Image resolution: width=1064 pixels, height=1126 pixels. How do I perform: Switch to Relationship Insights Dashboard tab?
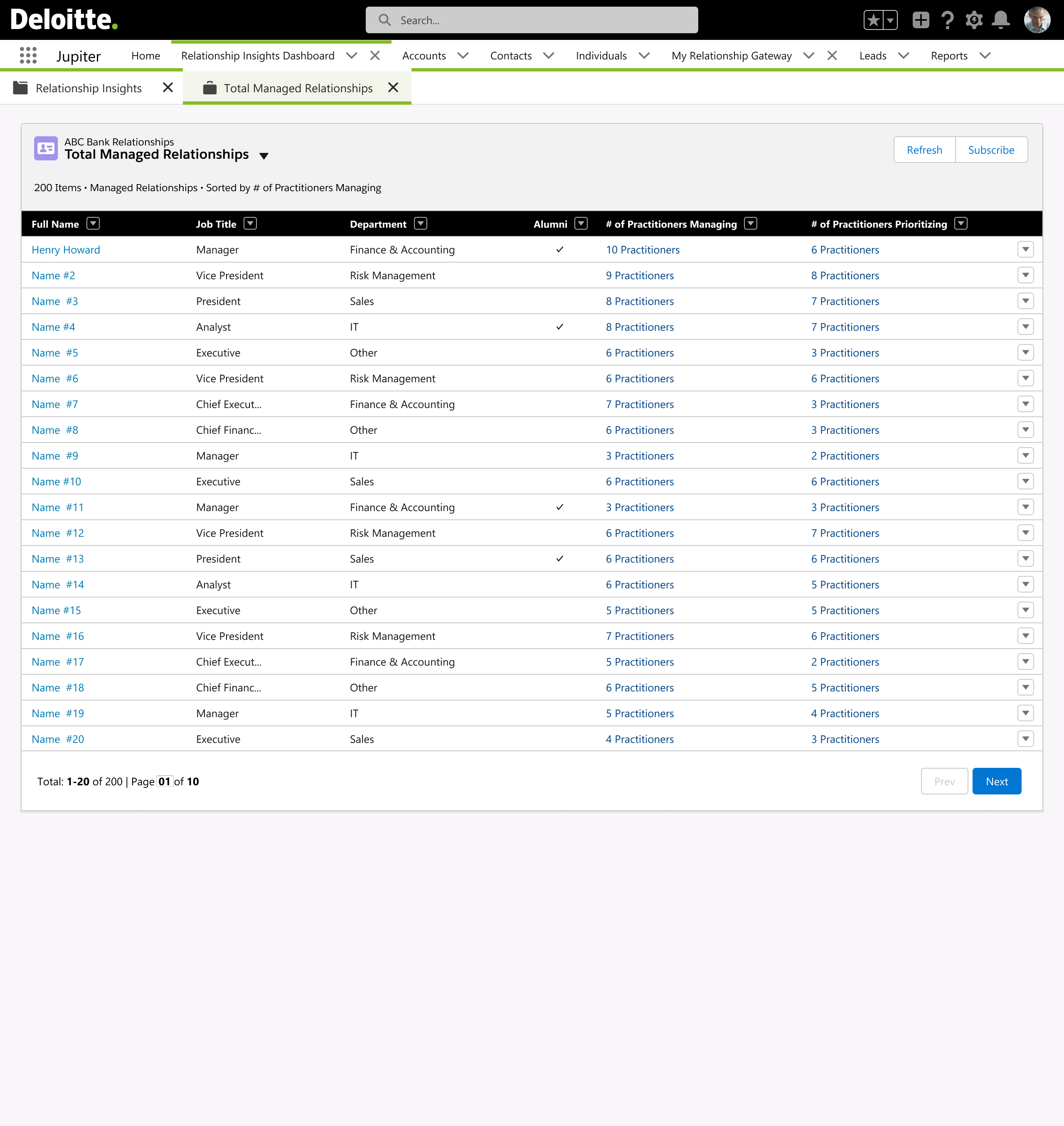pyautogui.click(x=258, y=56)
